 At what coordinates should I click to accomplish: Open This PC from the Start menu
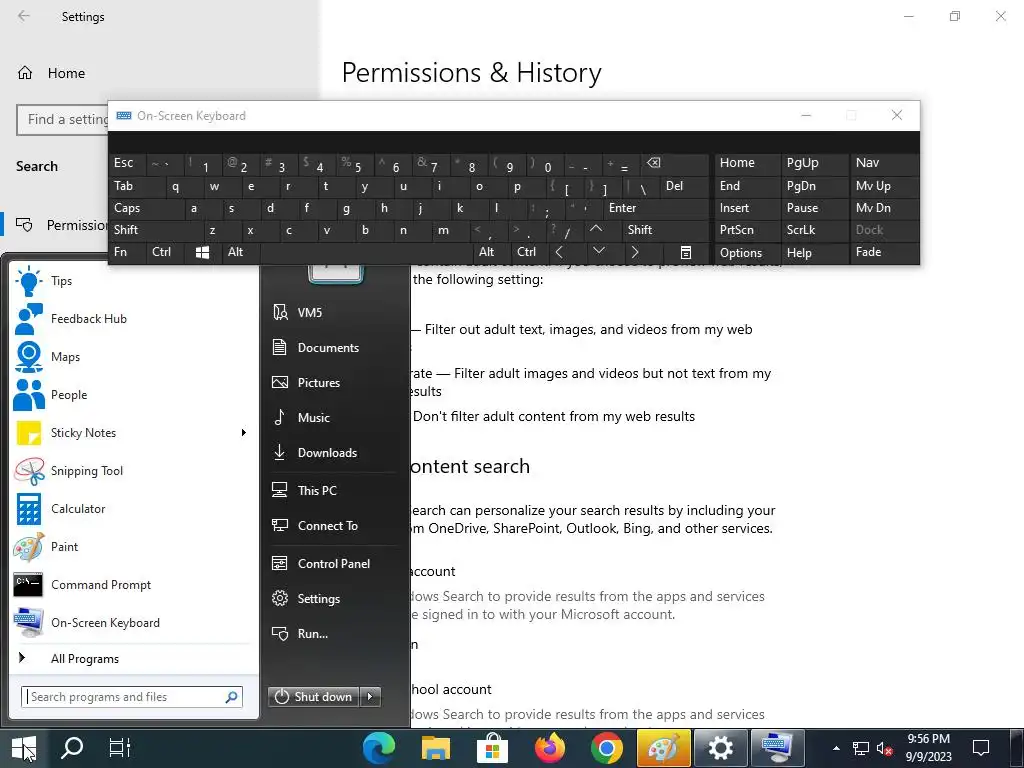coord(333,490)
